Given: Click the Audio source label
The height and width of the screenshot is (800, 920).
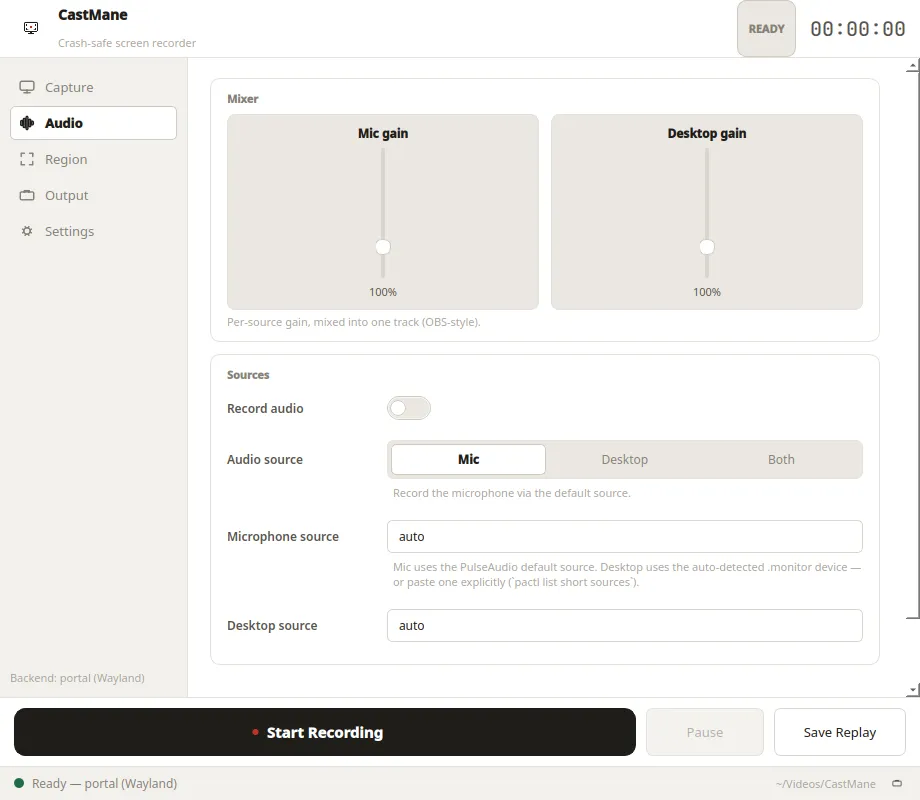Looking at the screenshot, I should 265,460.
